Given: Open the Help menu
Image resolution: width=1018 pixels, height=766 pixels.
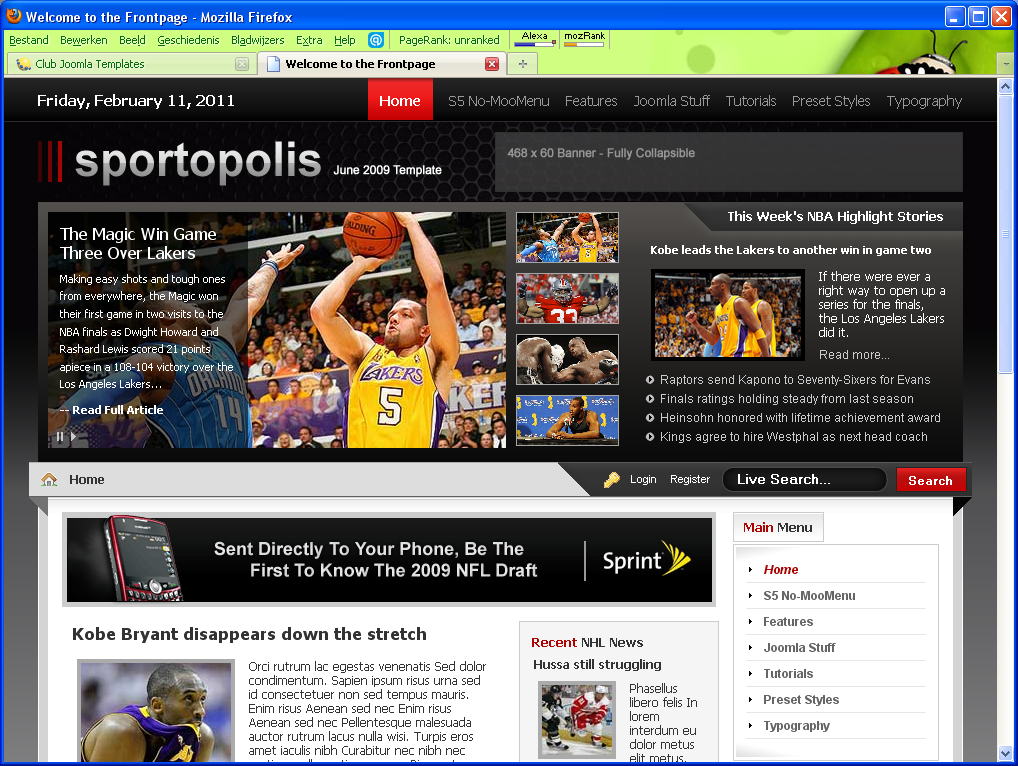Looking at the screenshot, I should [x=345, y=40].
